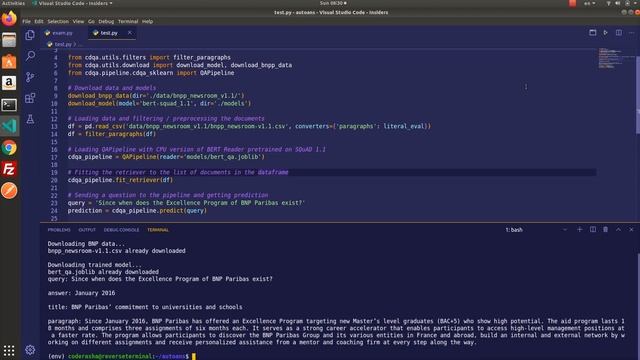Image resolution: width=640 pixels, height=360 pixels.
Task: Open the Selection menu
Action: tap(58, 21)
